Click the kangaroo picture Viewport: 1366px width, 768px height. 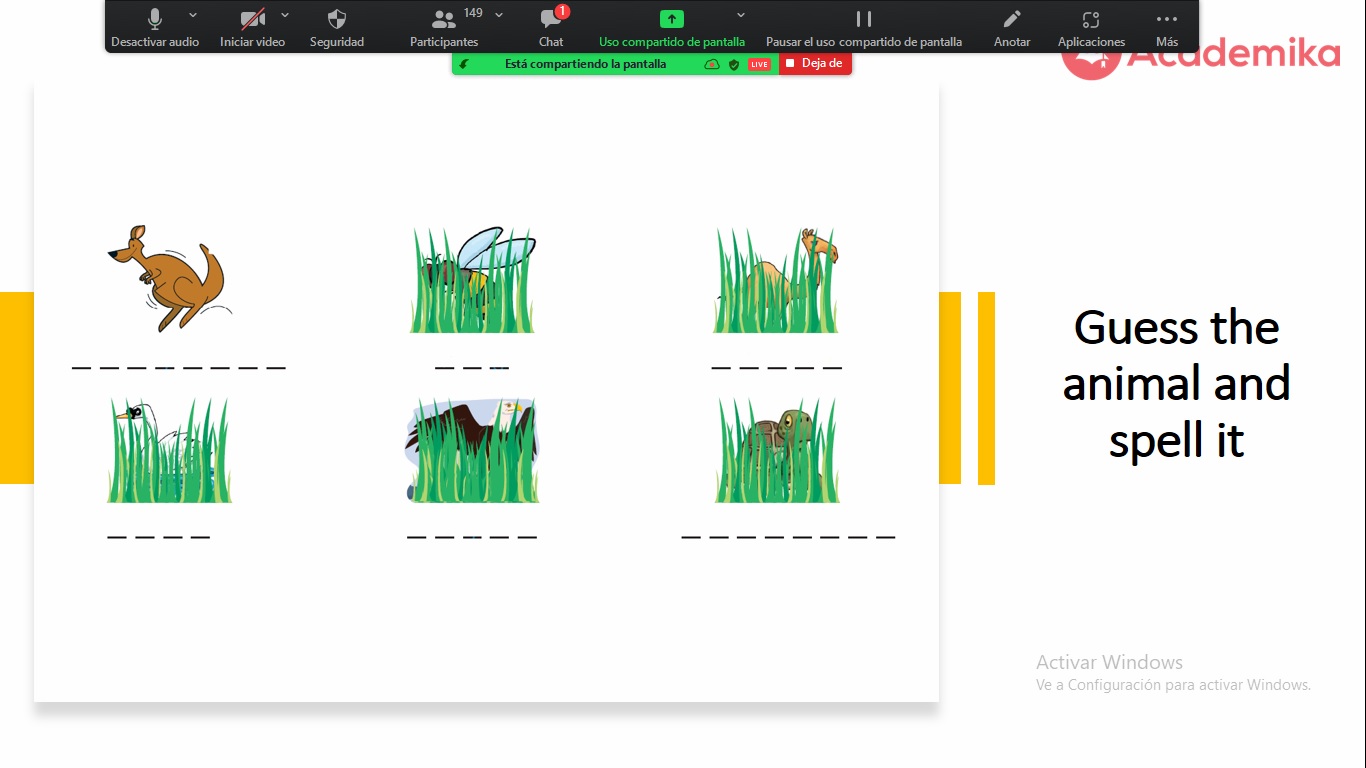(169, 277)
